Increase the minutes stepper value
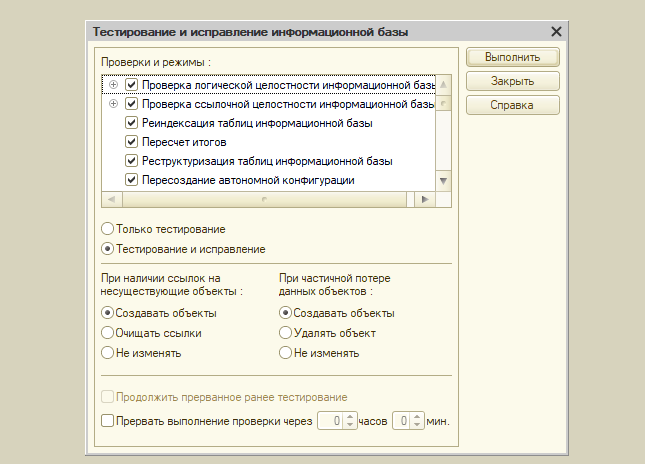The height and width of the screenshot is (464, 645). (x=418, y=417)
